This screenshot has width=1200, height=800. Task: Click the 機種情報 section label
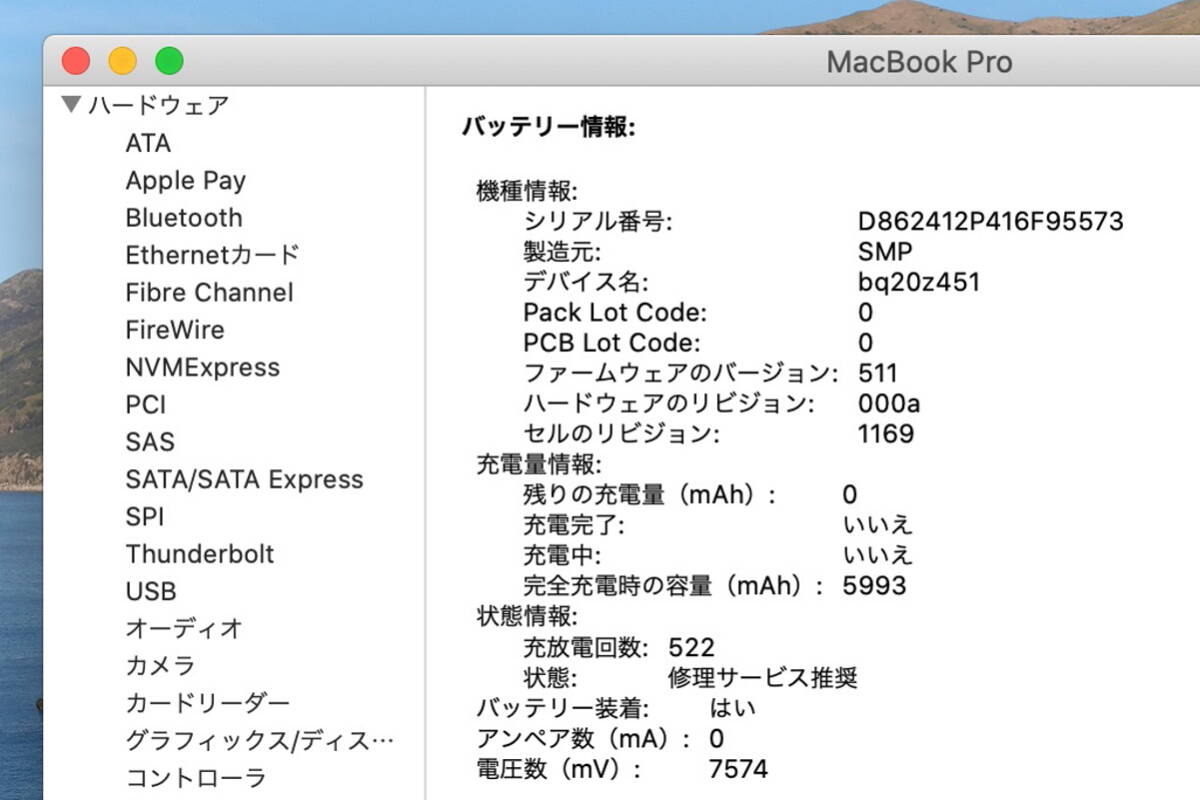526,191
